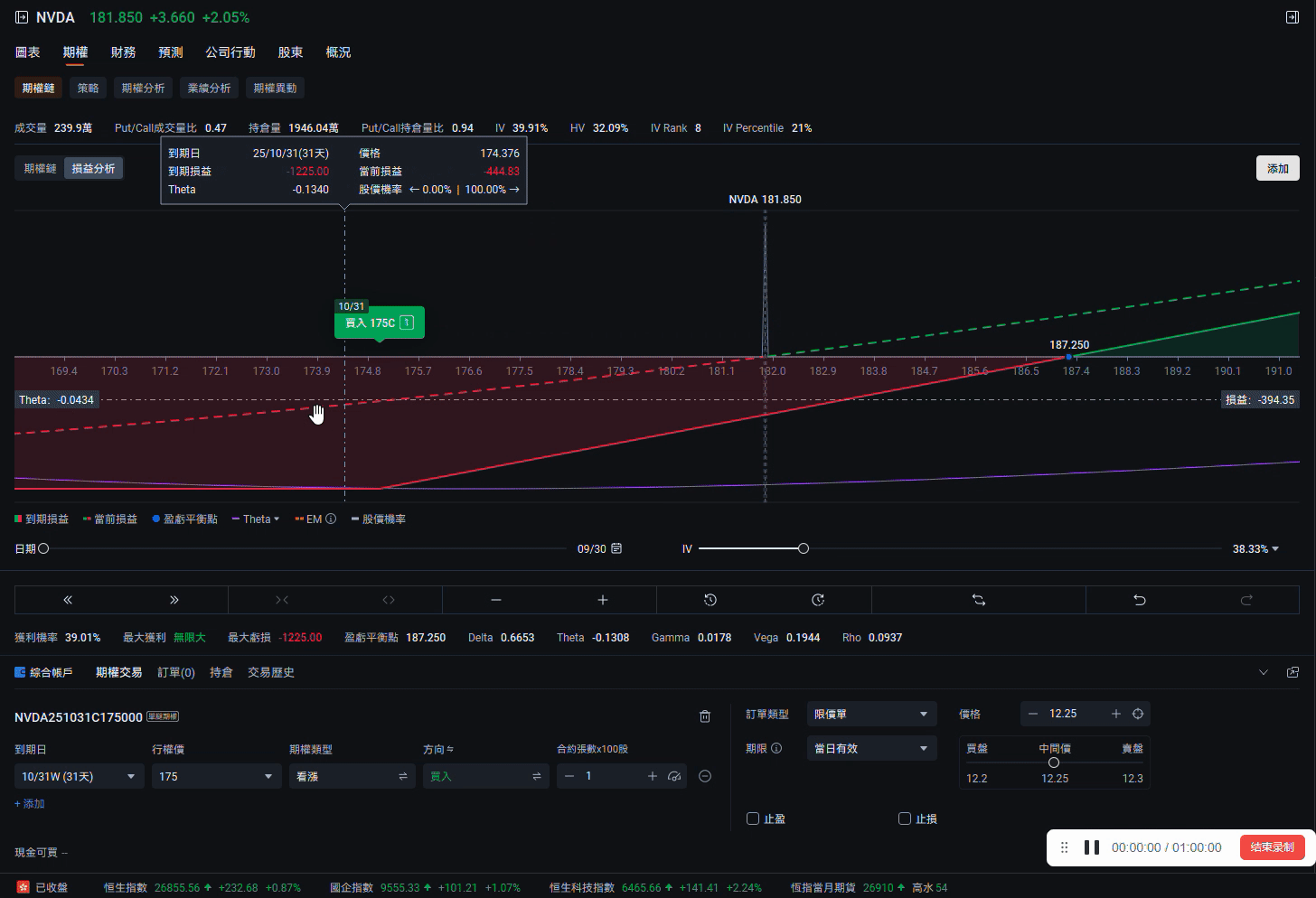The height and width of the screenshot is (898, 1316).
Task: Expand the 行權價 175 strike dropdown
Action: (216, 776)
